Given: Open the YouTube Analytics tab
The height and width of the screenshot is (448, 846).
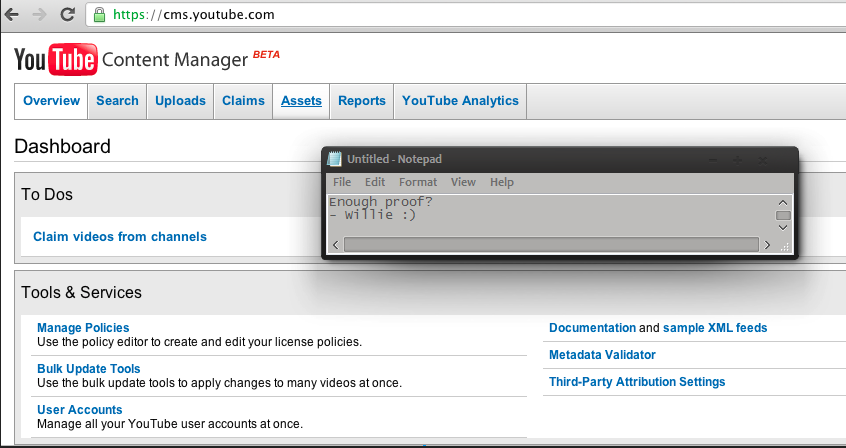Looking at the screenshot, I should (460, 101).
